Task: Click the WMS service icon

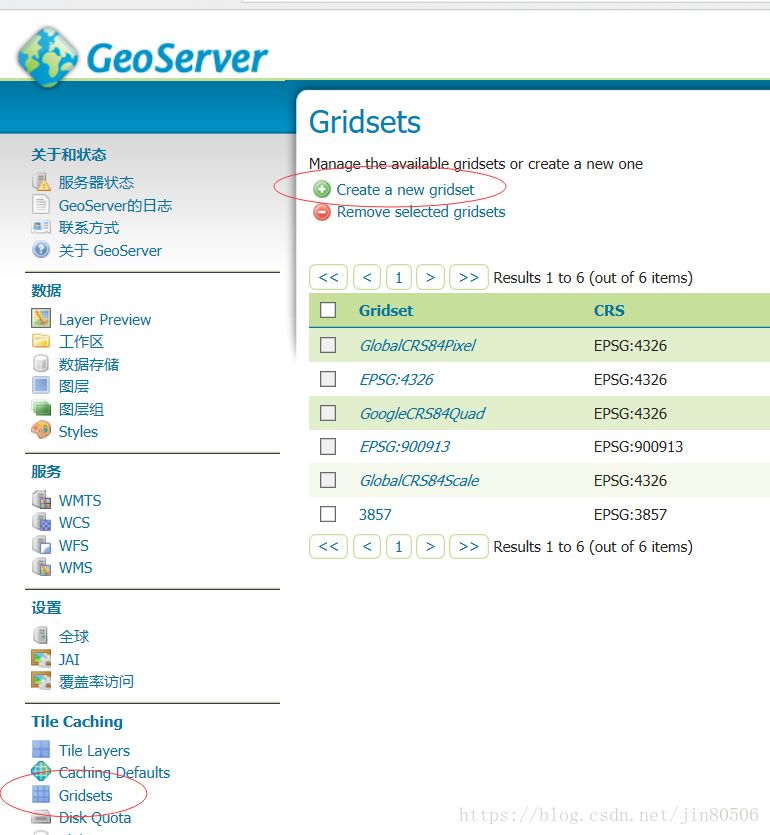Action: 41,567
